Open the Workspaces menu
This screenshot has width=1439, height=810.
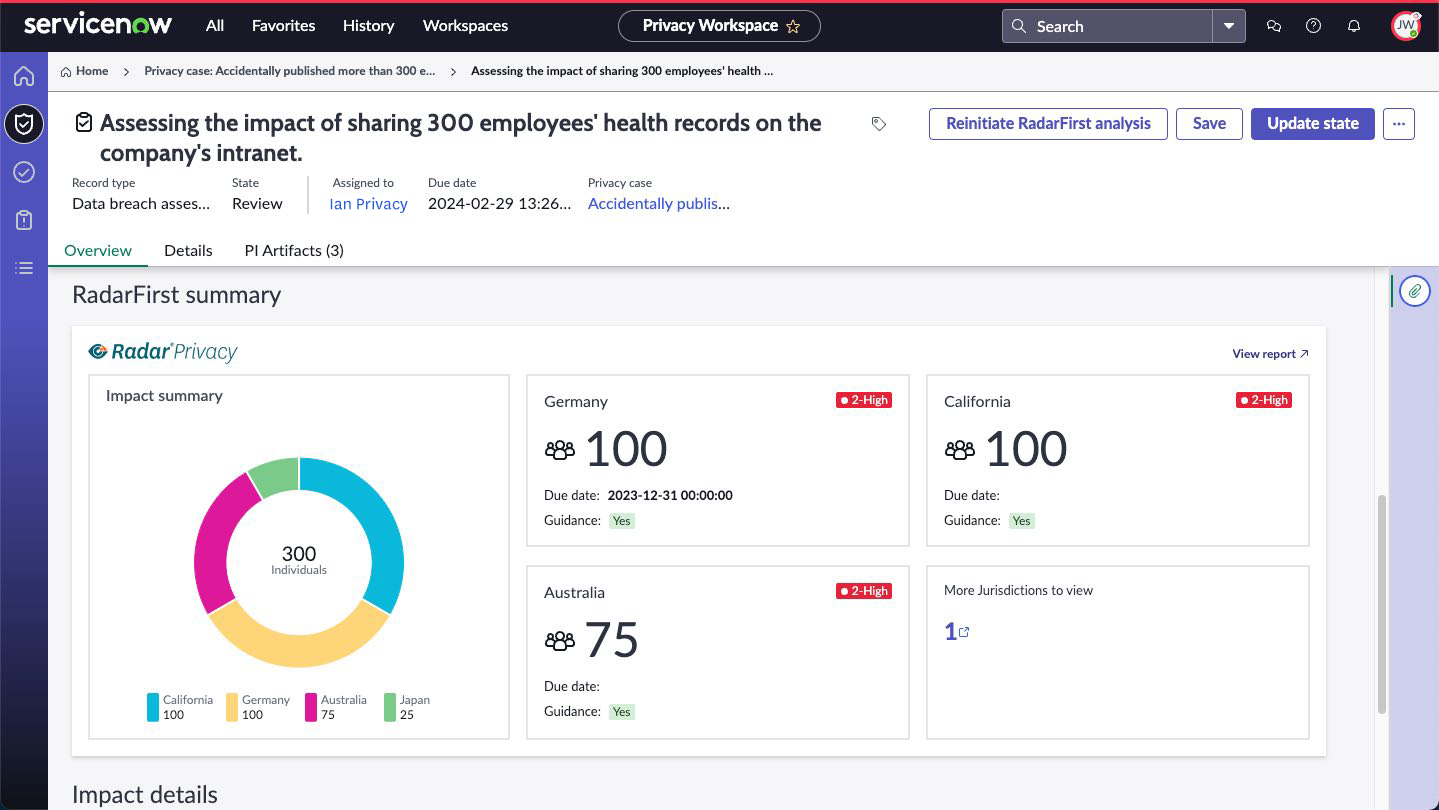pos(465,26)
